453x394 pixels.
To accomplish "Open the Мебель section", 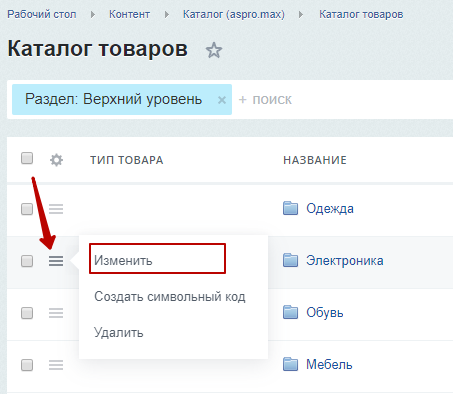I will (329, 364).
